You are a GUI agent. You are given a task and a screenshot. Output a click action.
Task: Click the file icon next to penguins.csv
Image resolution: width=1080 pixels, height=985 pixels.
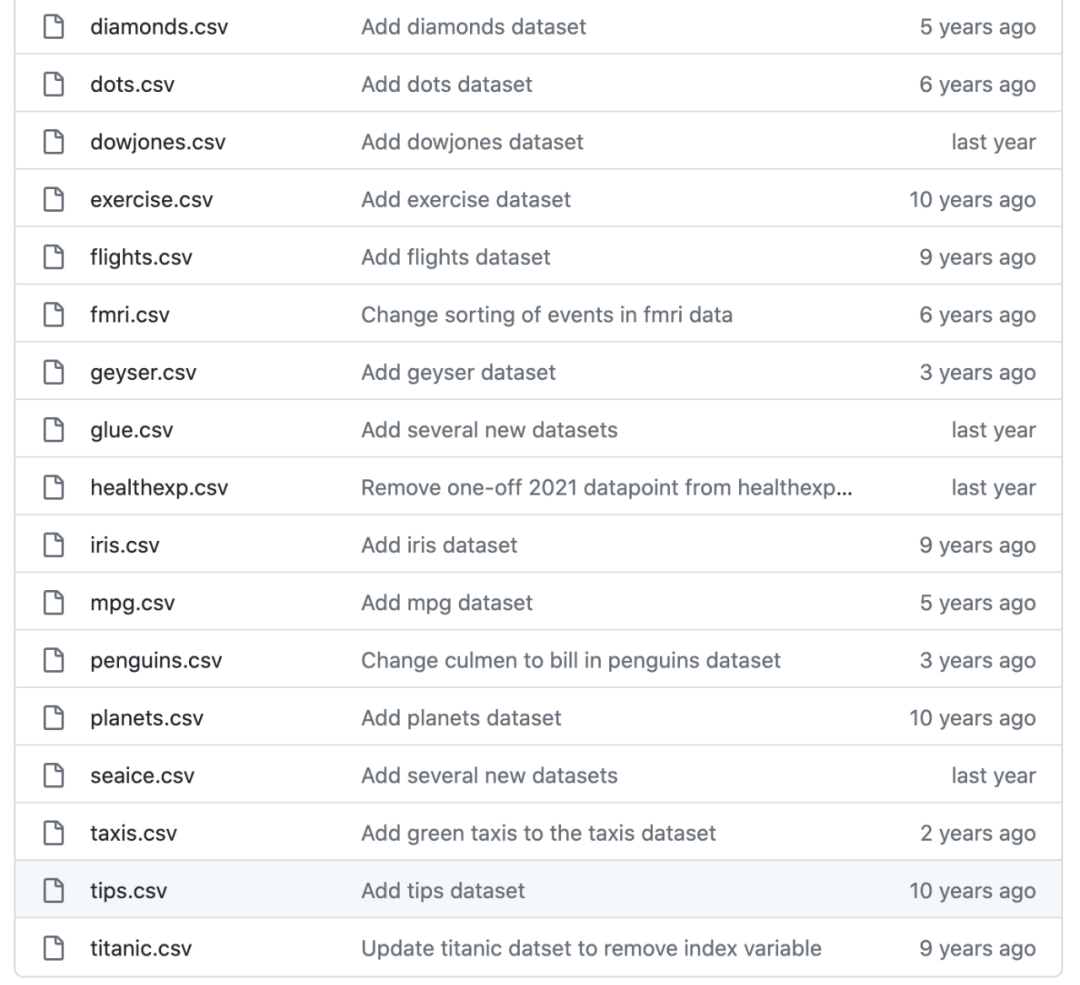pyautogui.click(x=51, y=661)
